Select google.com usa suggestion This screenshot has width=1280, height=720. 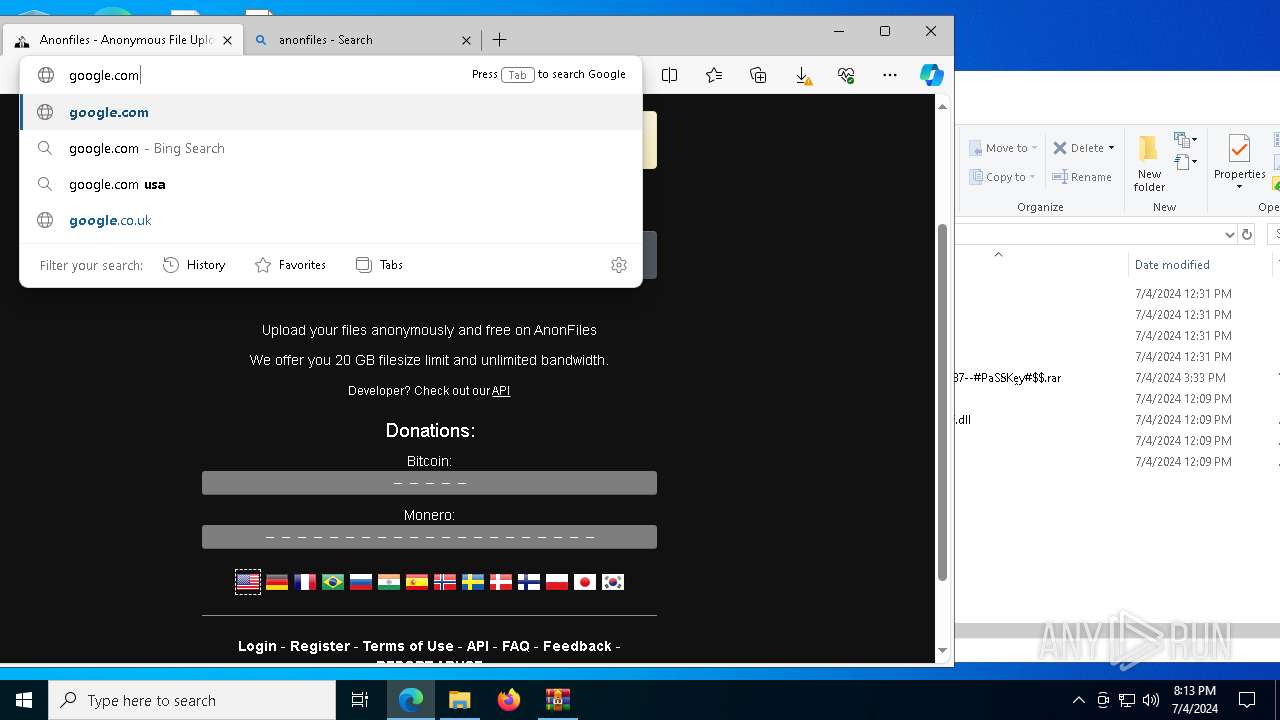click(331, 184)
